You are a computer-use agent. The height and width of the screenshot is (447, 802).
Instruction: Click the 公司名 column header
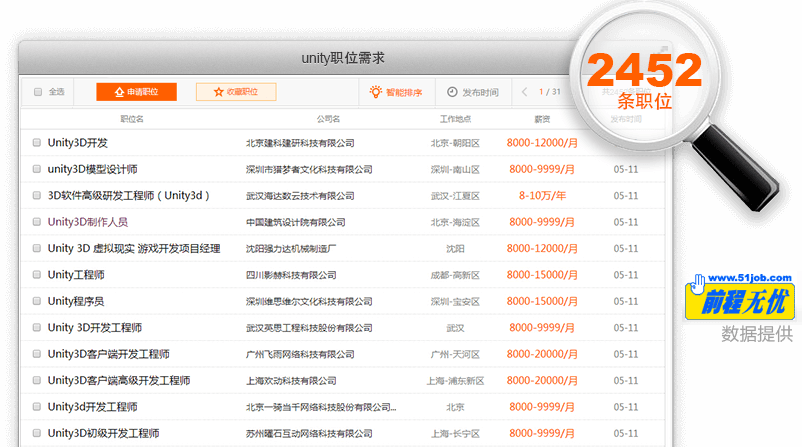click(x=328, y=119)
